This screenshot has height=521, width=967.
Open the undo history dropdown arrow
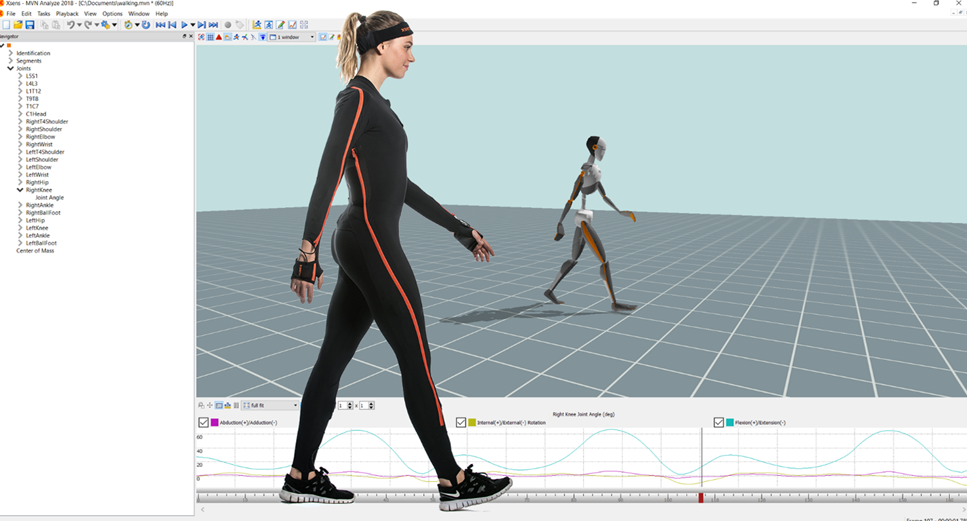(x=79, y=25)
